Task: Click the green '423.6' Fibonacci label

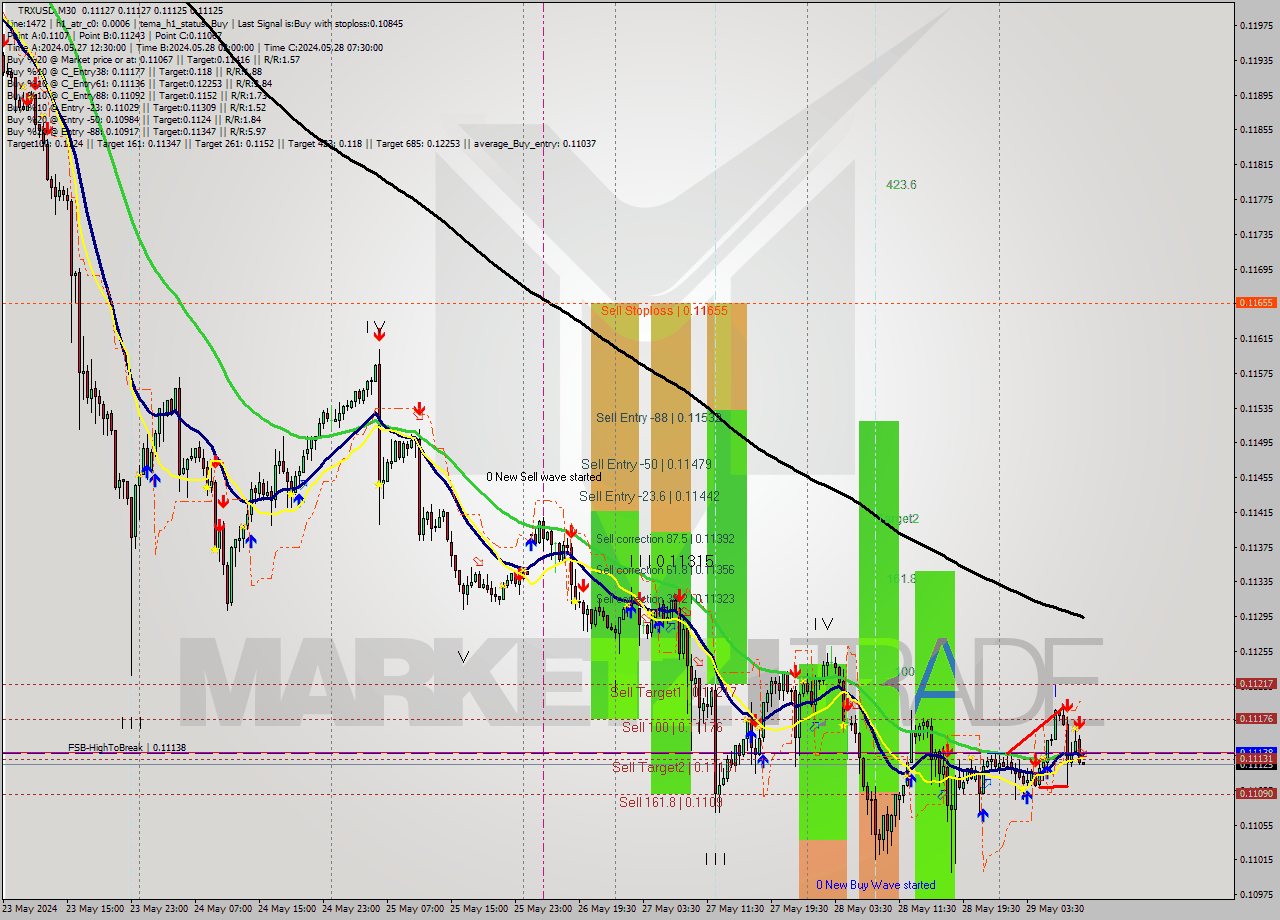Action: click(901, 185)
